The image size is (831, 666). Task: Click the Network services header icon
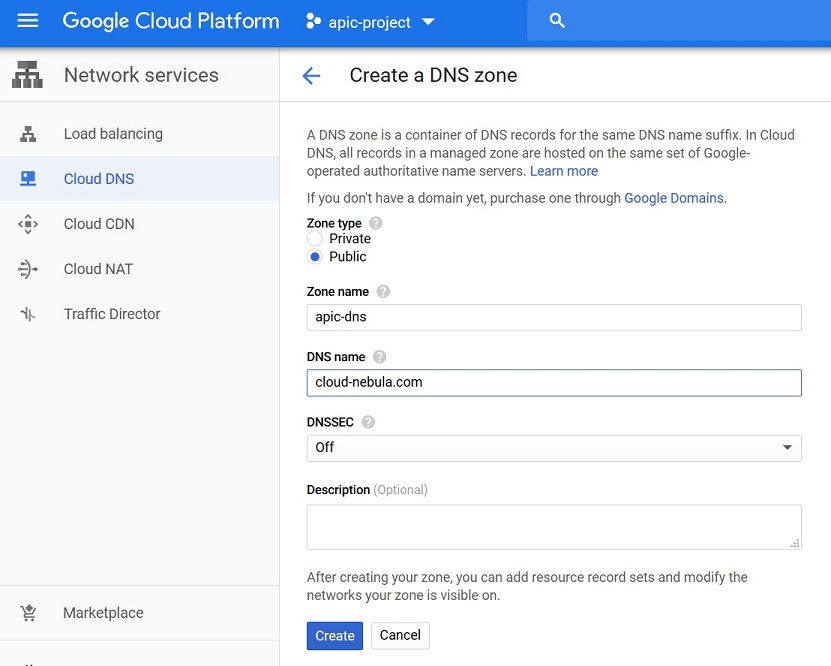point(28,75)
